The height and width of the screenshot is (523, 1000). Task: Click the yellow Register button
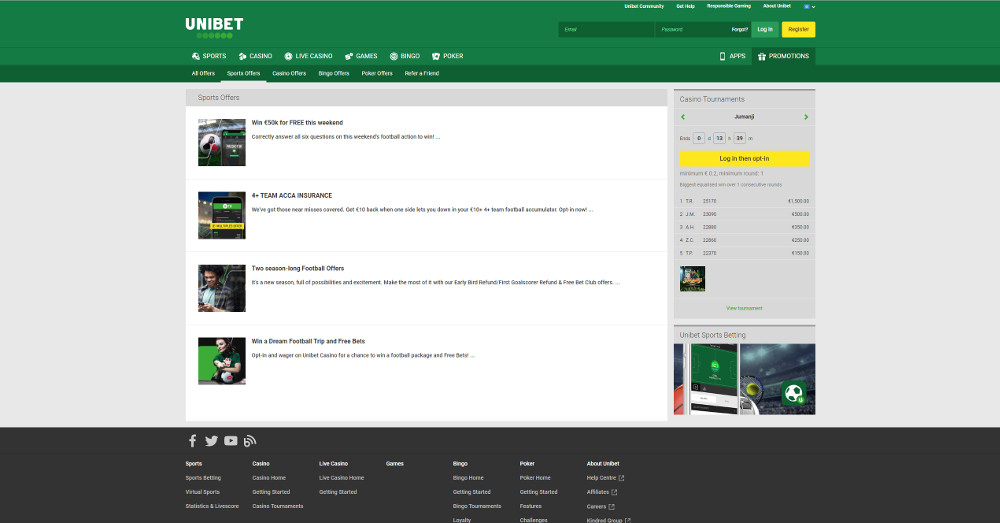click(798, 29)
